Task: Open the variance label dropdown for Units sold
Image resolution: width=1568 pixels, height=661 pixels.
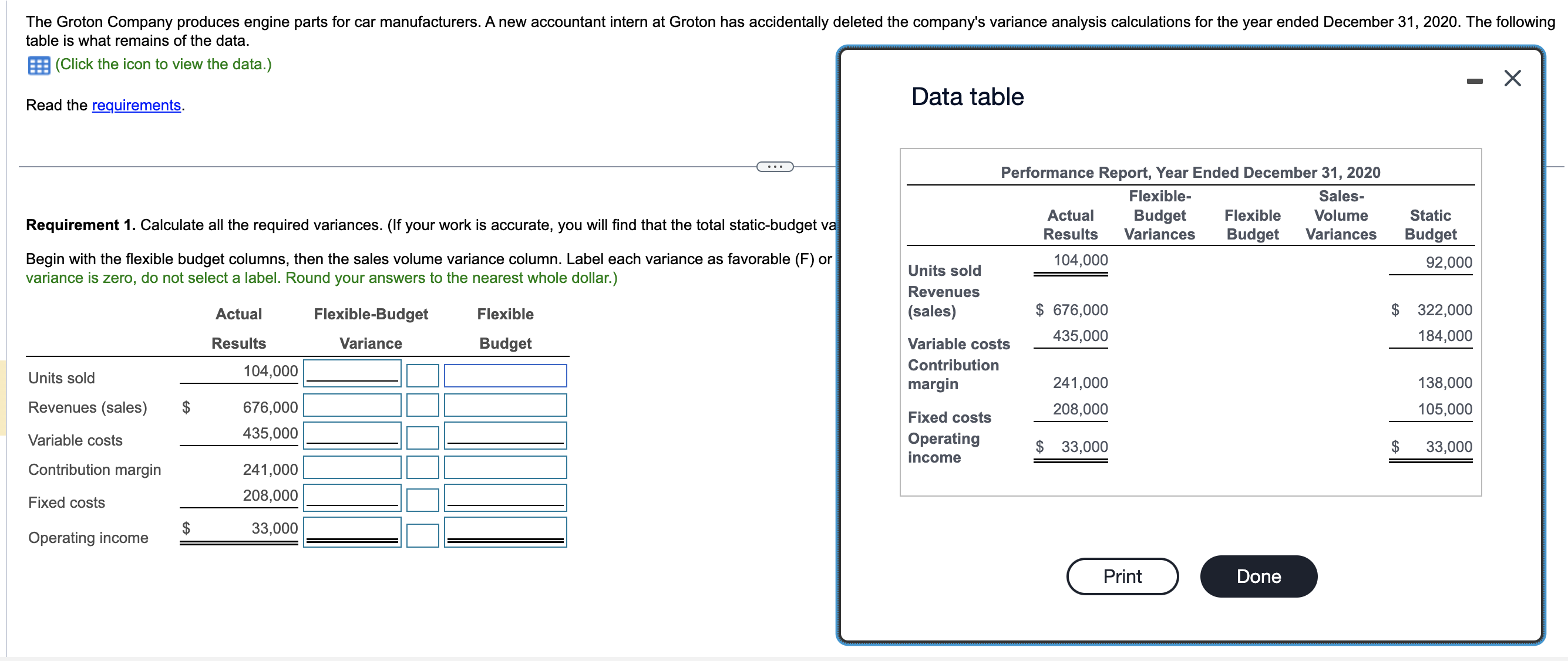Action: pyautogui.click(x=422, y=376)
